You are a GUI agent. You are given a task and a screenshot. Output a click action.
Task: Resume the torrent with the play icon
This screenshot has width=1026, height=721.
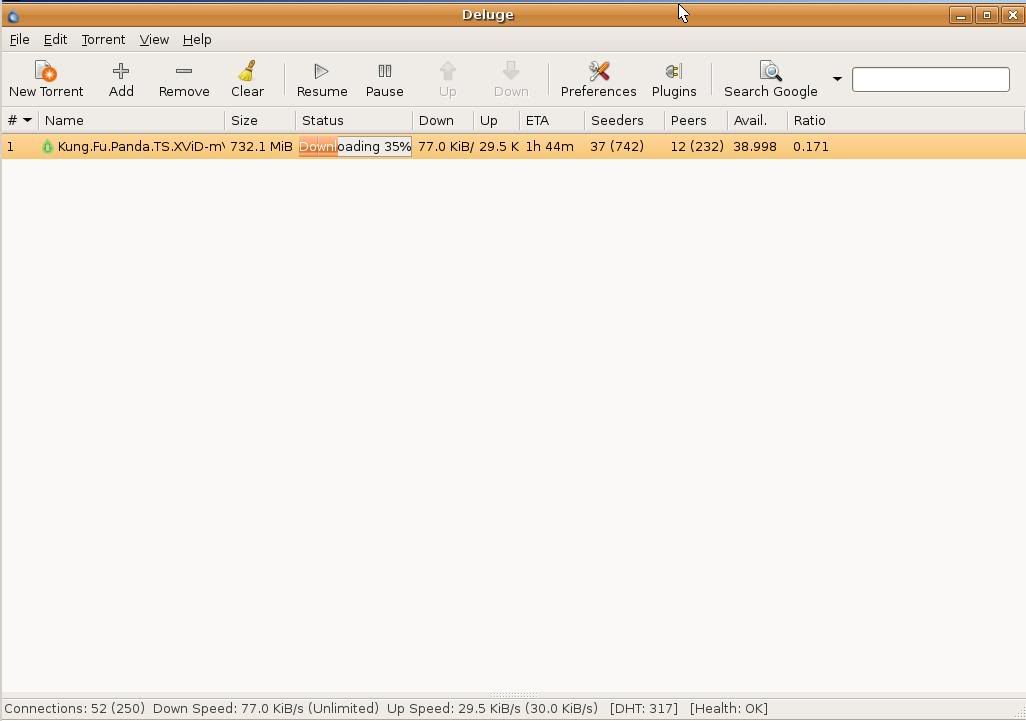(x=321, y=71)
